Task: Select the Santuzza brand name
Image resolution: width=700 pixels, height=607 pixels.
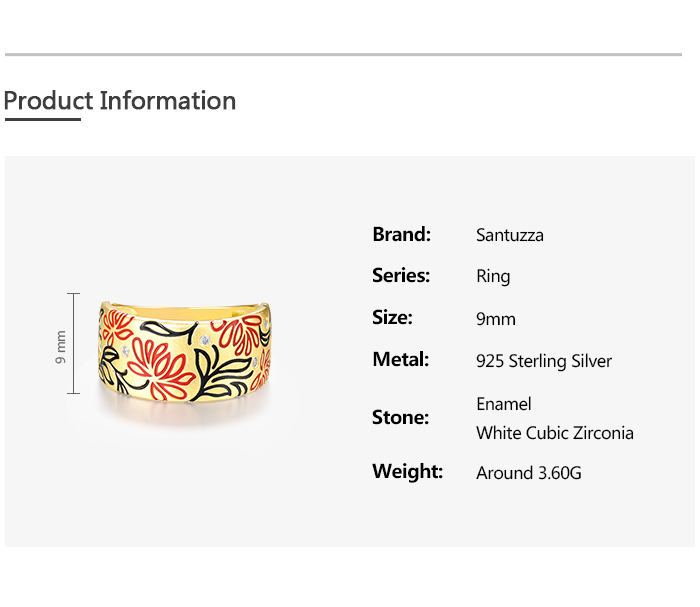Action: click(x=510, y=236)
